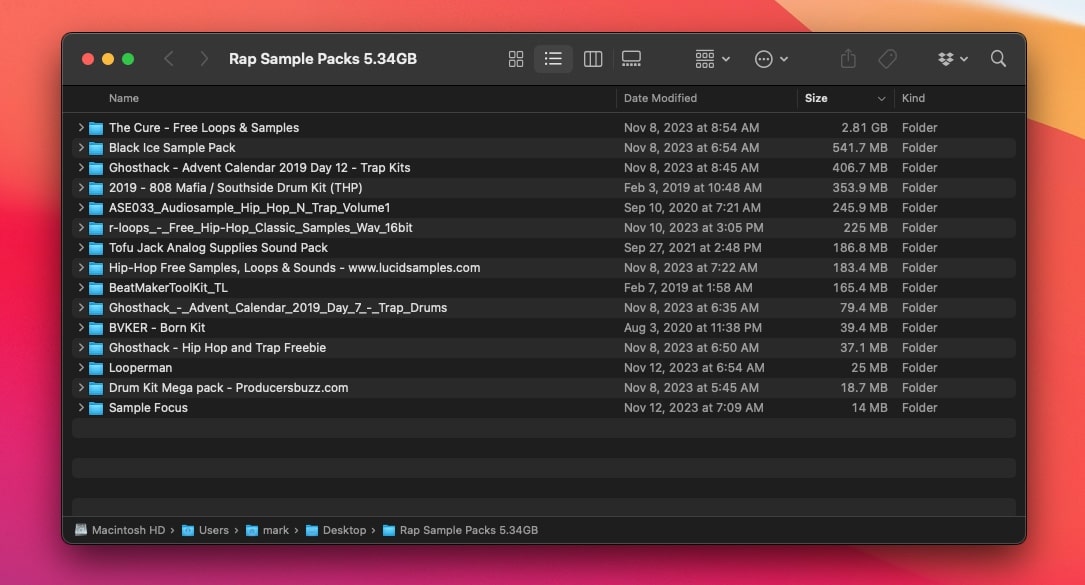Open the ellipsis Action menu
The width and height of the screenshot is (1085, 585).
pos(770,59)
